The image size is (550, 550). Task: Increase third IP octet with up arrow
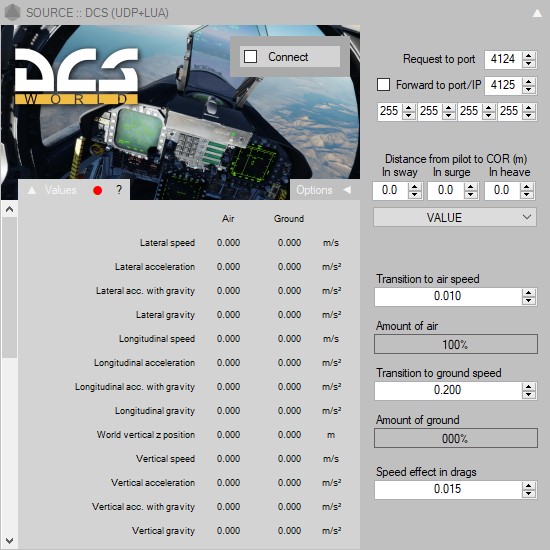[489, 107]
